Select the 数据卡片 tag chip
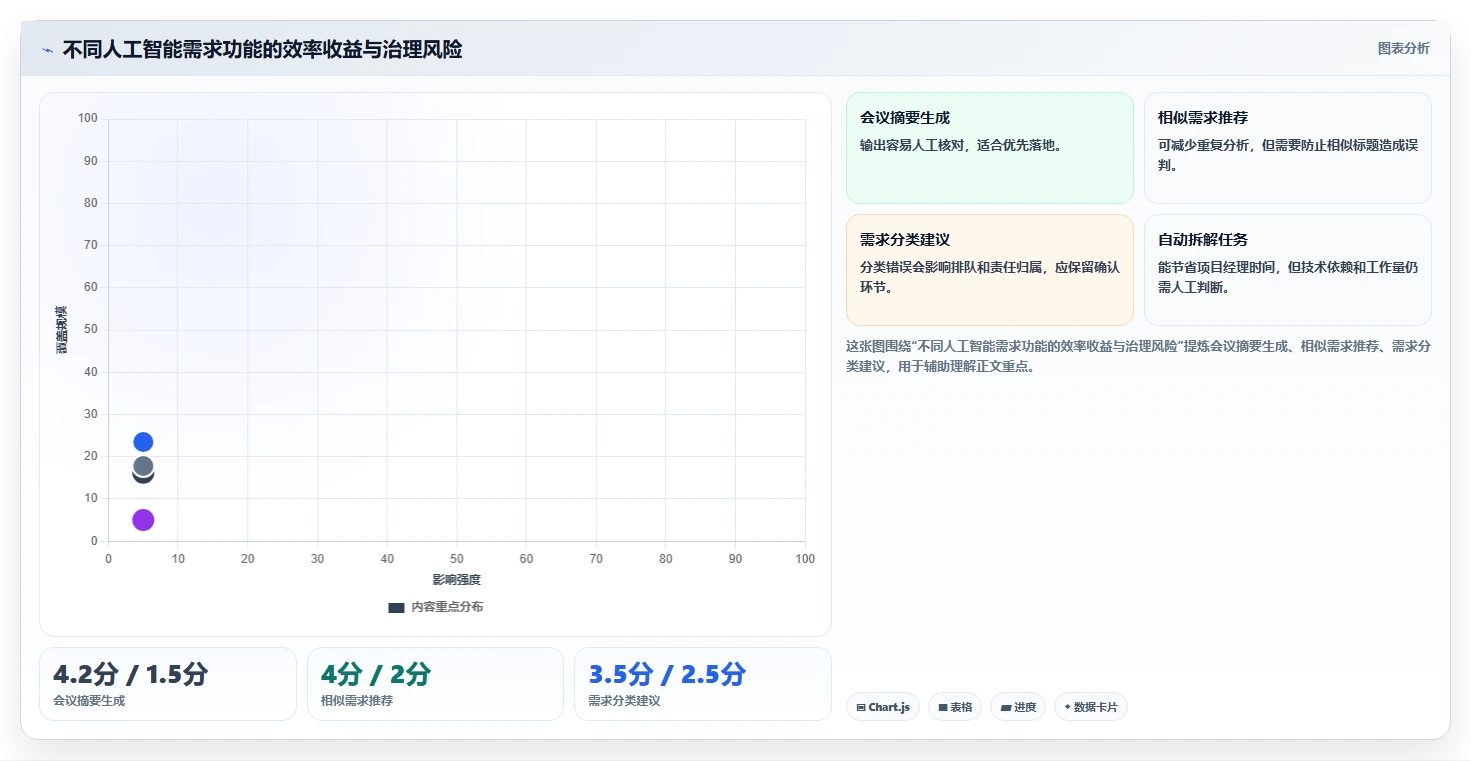 click(1090, 707)
